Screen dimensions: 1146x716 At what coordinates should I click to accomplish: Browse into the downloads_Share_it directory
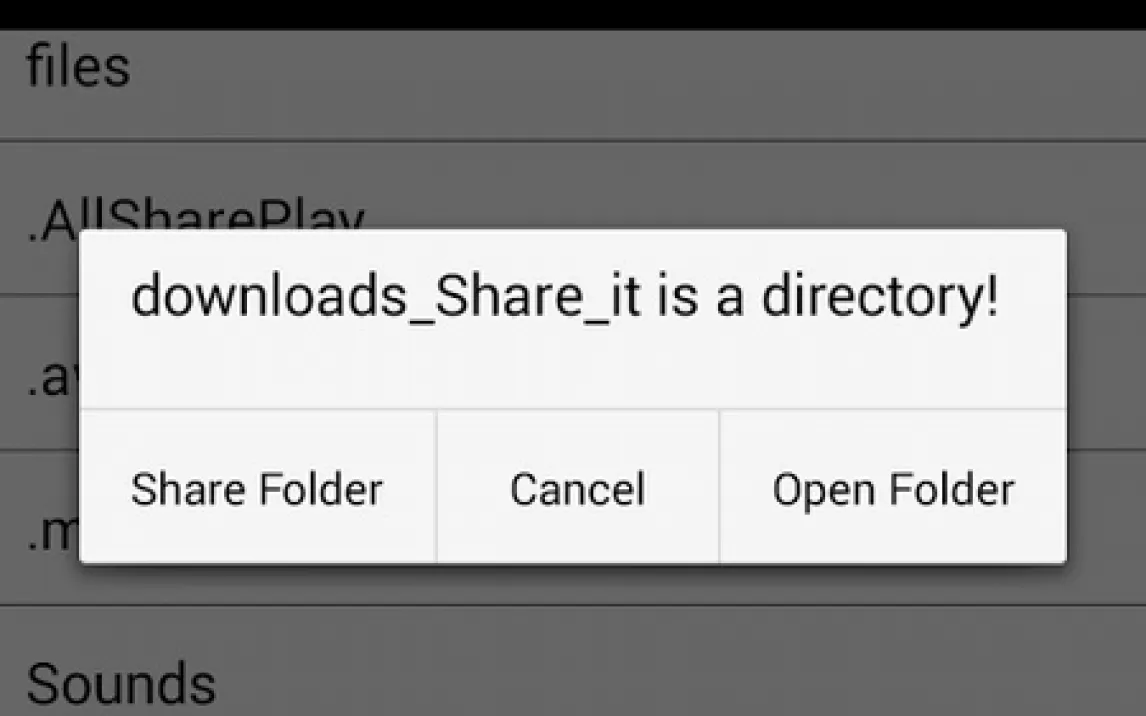(x=893, y=487)
